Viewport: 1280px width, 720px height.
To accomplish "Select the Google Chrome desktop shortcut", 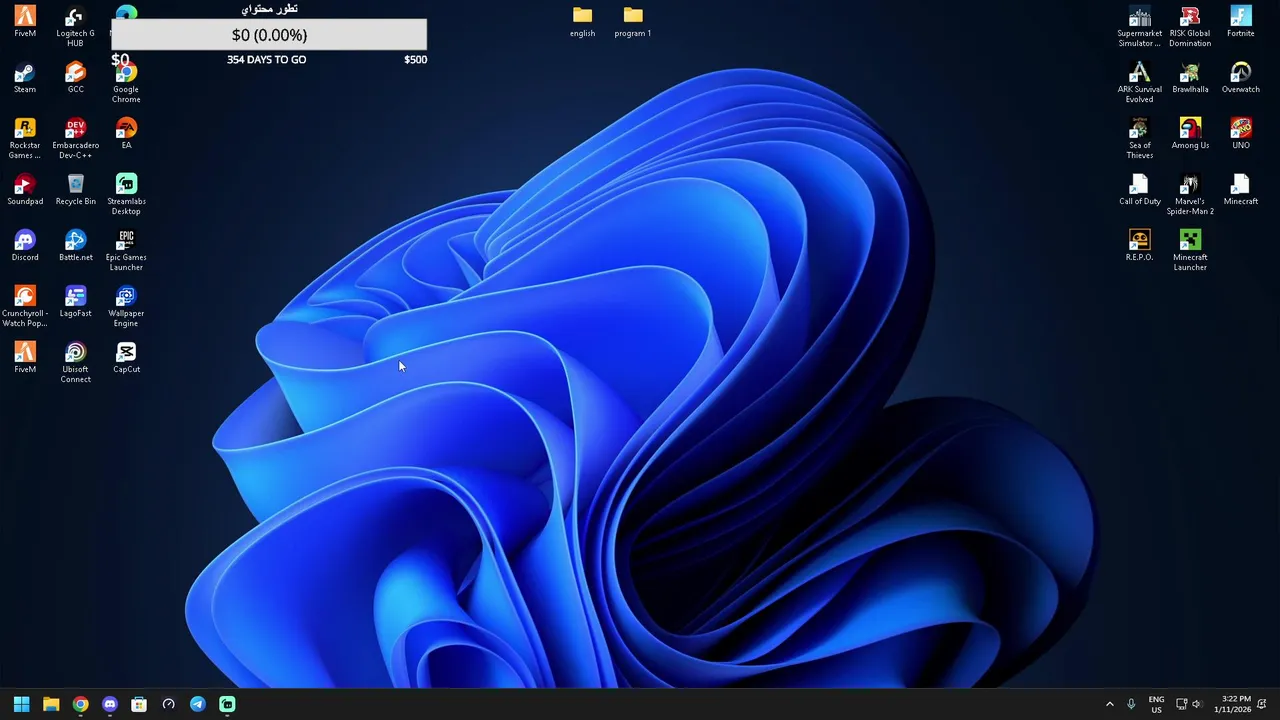I will (x=126, y=83).
